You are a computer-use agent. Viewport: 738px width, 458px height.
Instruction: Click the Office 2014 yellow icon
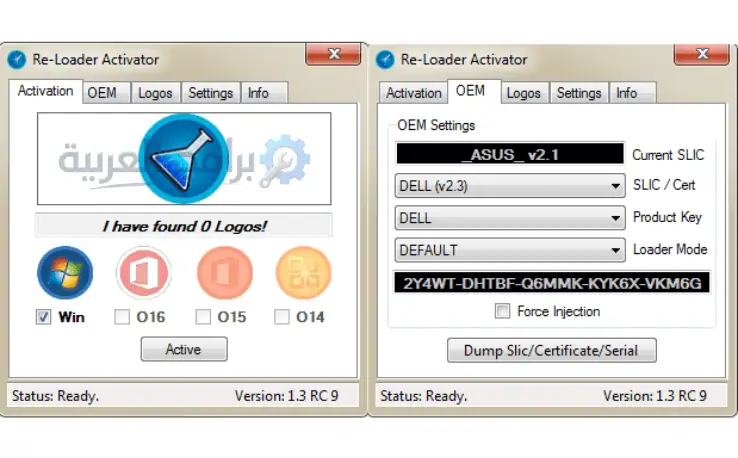304,273
